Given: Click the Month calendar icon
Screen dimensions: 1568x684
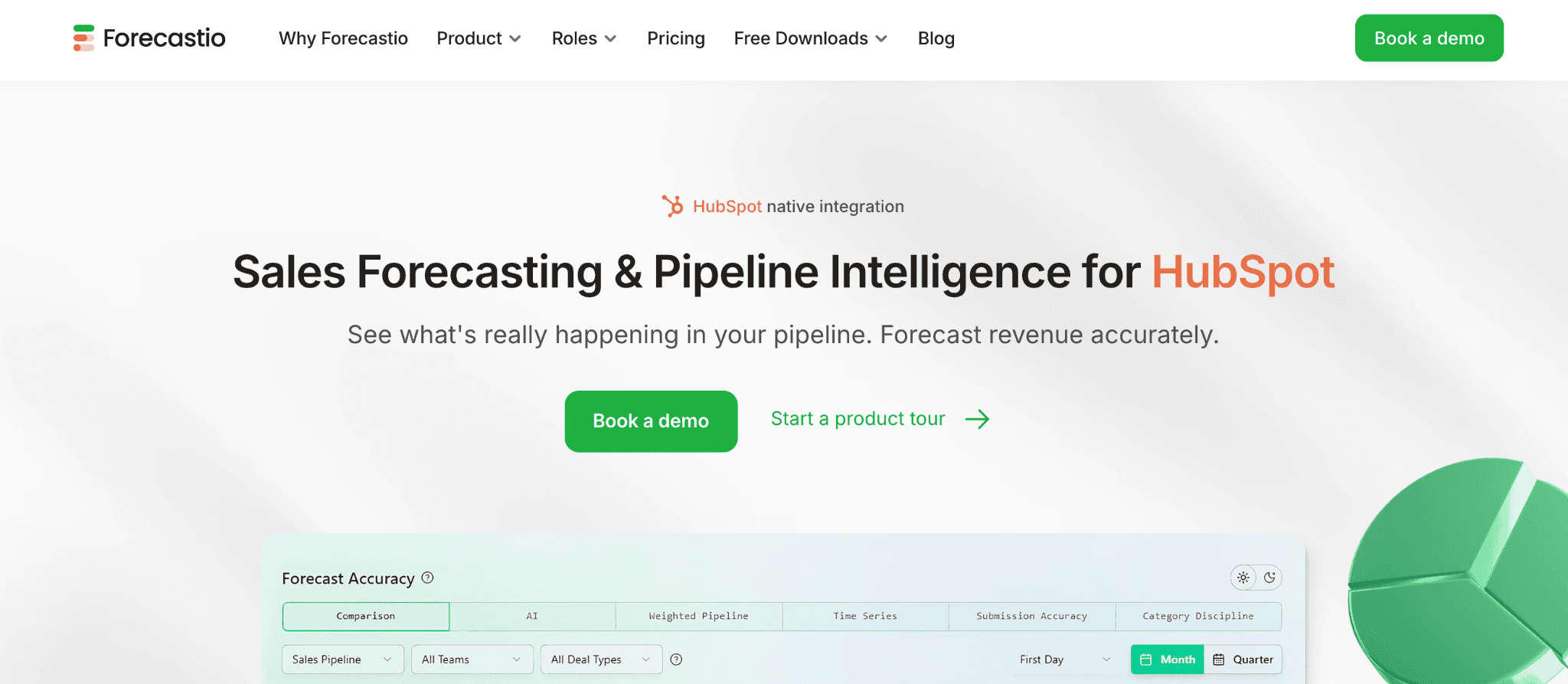Looking at the screenshot, I should 1146,659.
